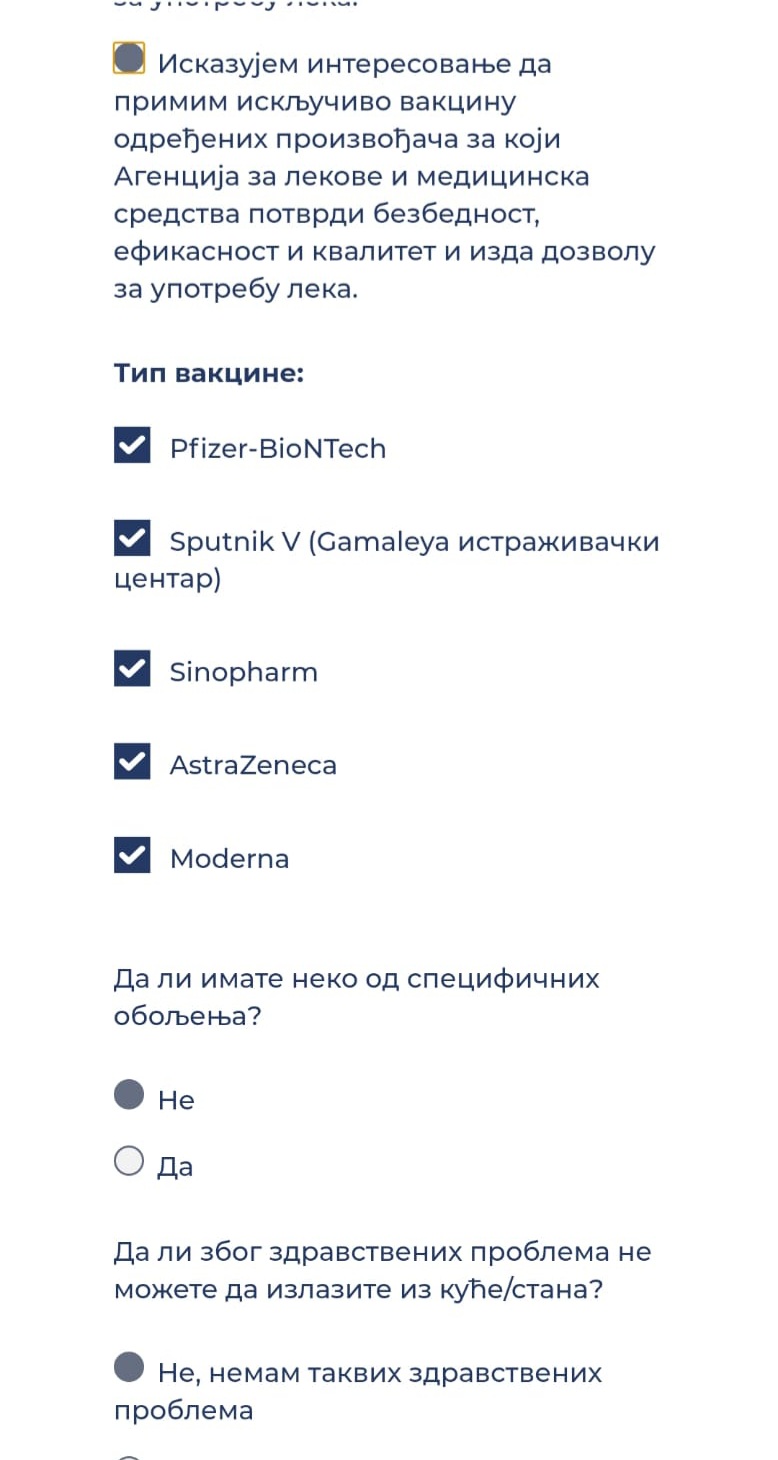Uncheck the Sputnik V checkbox
Viewport: 778px width, 1460px height.
pyautogui.click(x=132, y=538)
